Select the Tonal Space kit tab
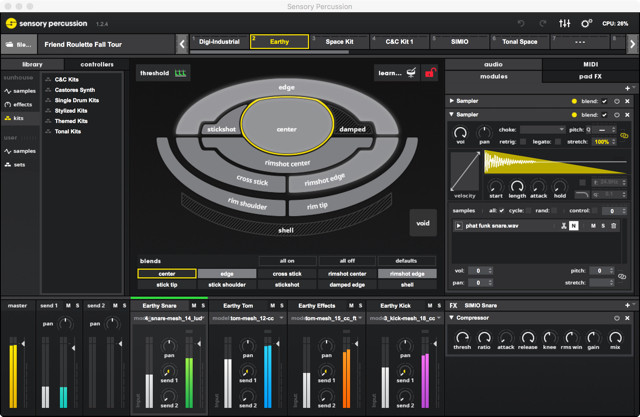Image resolution: width=640 pixels, height=417 pixels. (x=520, y=42)
